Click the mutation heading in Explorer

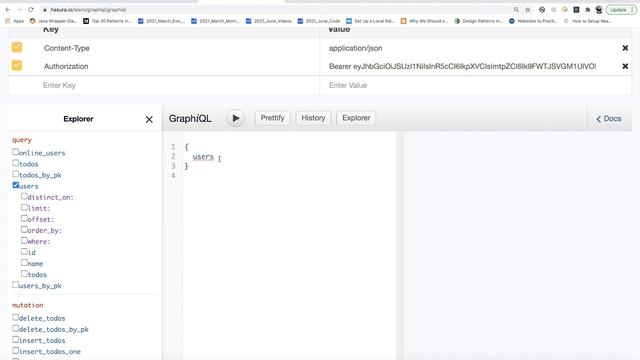(27, 305)
